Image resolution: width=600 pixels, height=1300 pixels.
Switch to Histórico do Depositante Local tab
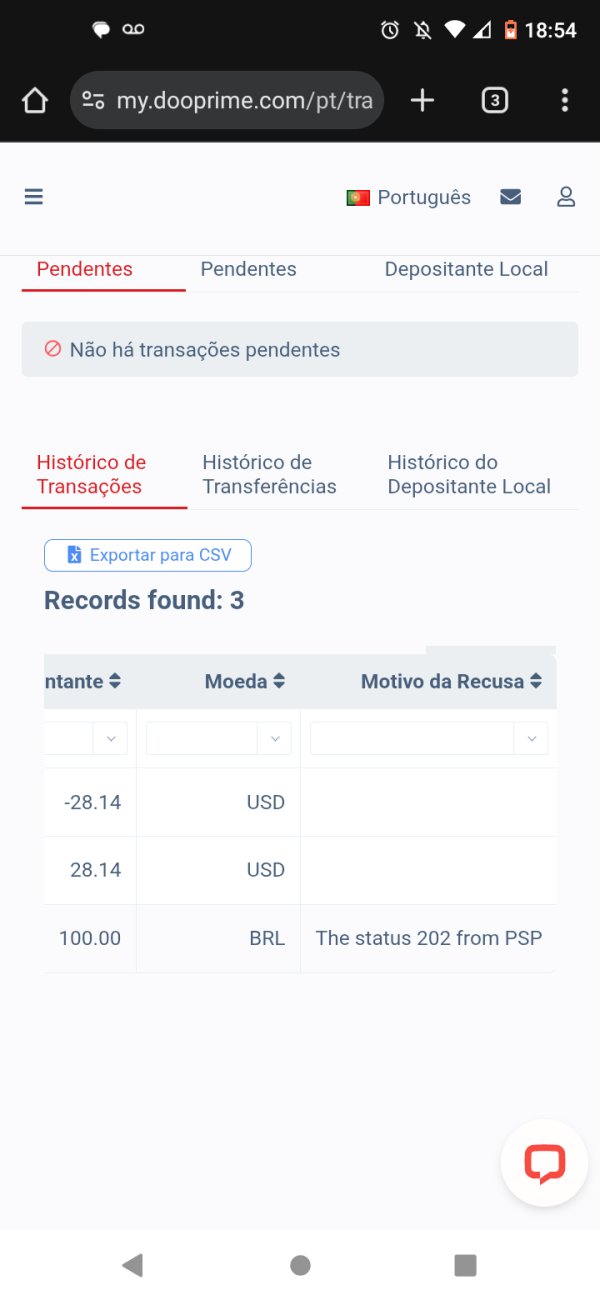tap(469, 474)
